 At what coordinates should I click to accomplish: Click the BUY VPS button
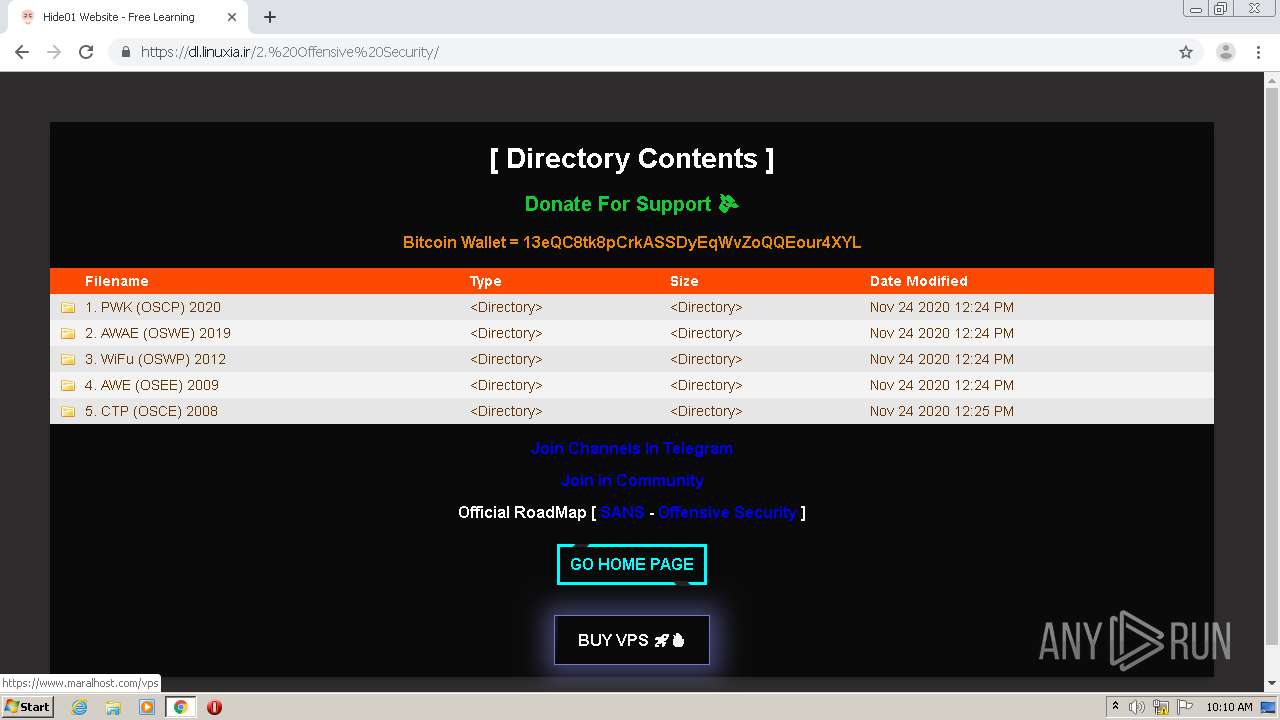pyautogui.click(x=632, y=640)
